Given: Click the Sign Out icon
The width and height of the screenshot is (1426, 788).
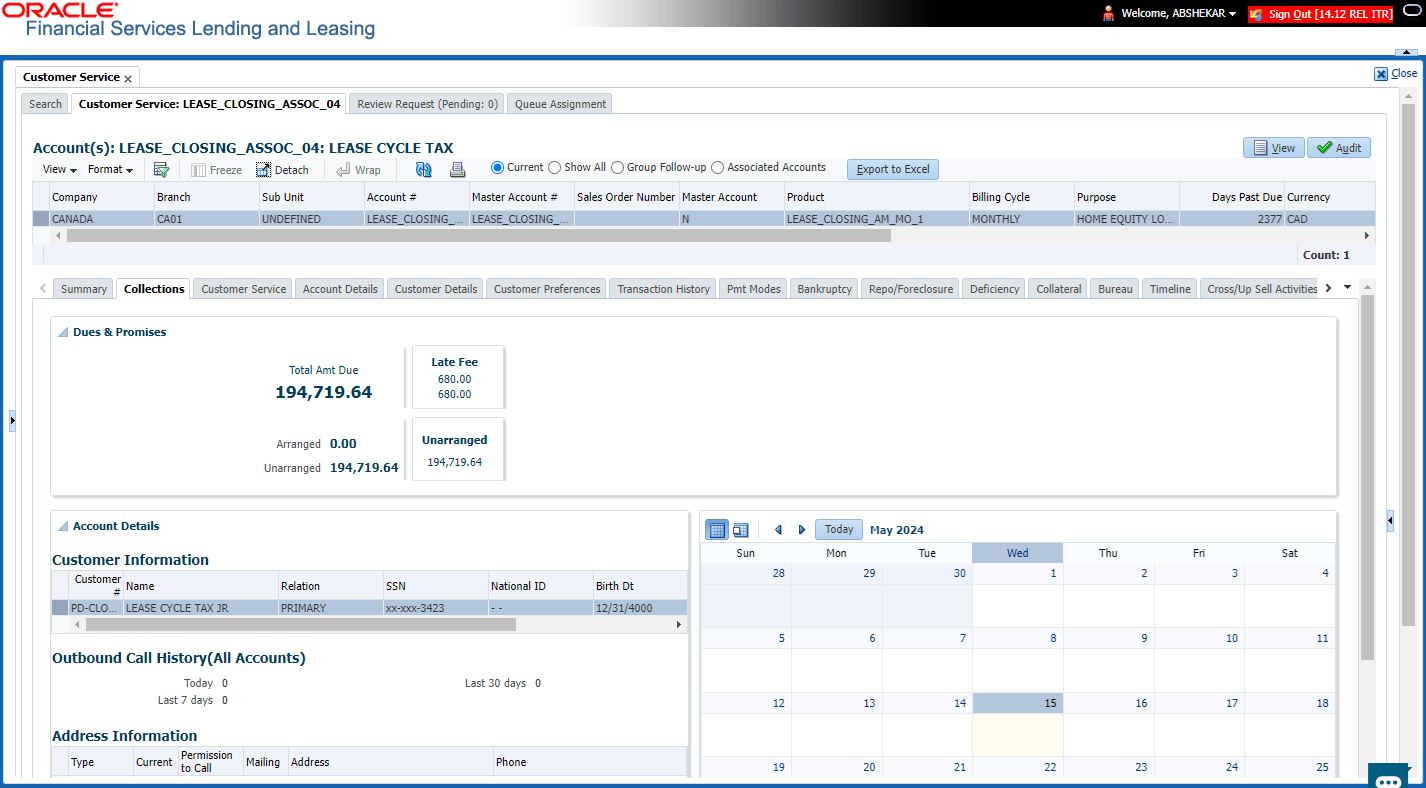Looking at the screenshot, I should click(1256, 14).
